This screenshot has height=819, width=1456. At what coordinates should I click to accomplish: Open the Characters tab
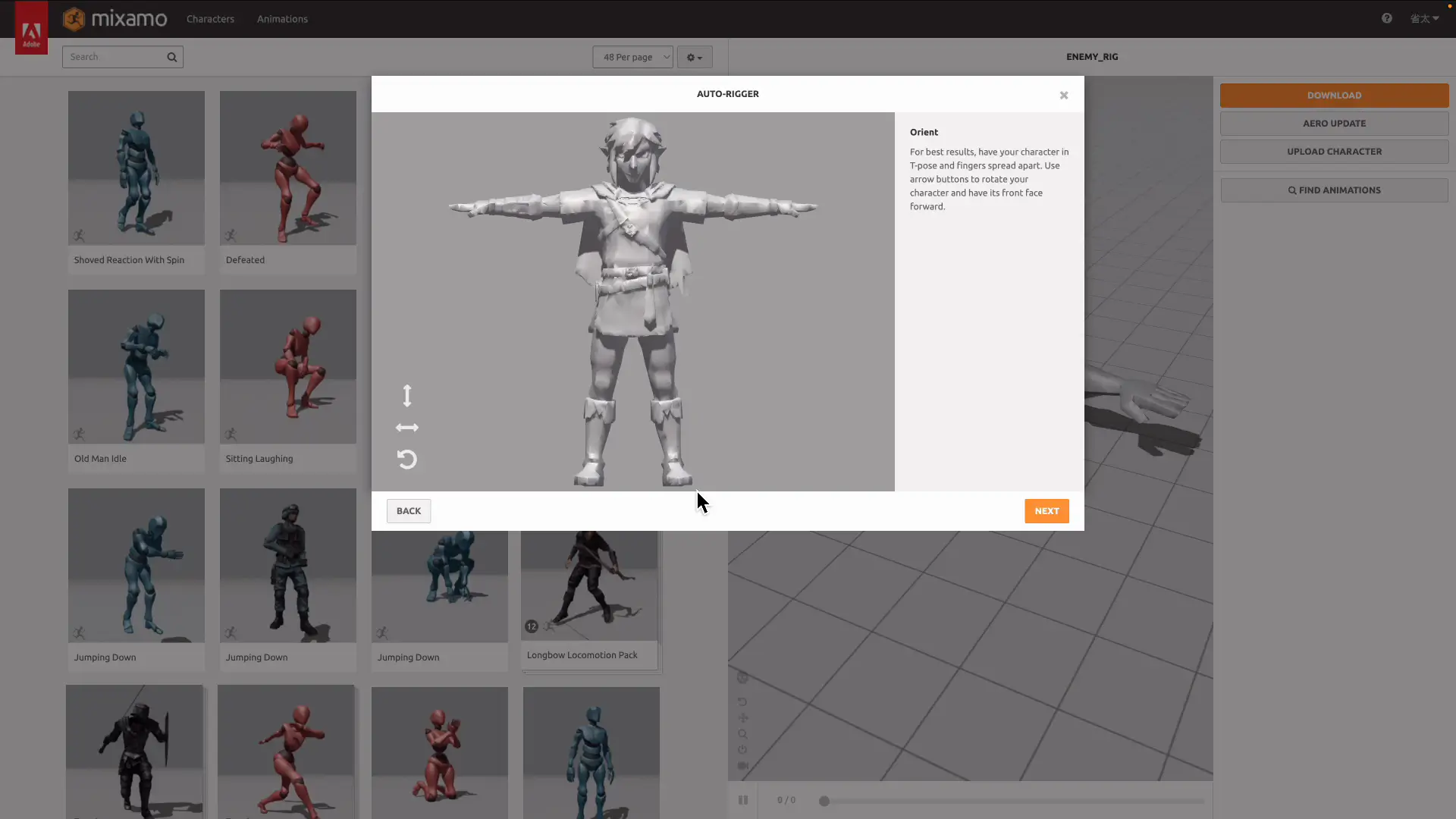210,19
